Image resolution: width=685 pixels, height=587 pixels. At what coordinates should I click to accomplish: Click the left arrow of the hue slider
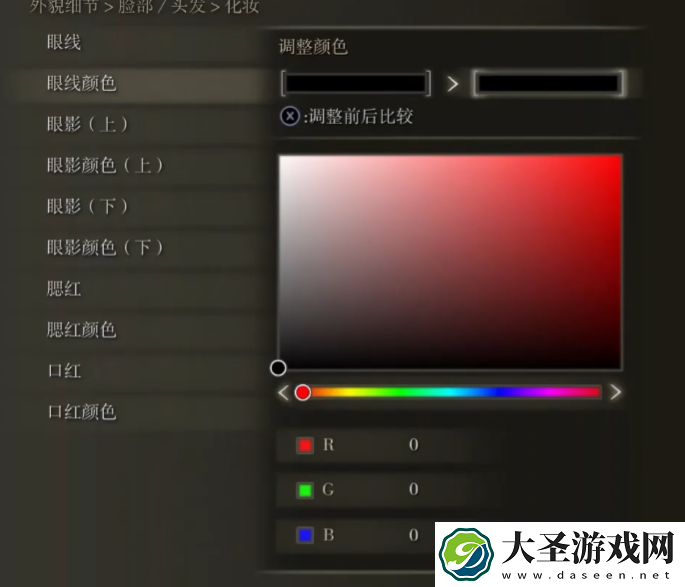(283, 392)
